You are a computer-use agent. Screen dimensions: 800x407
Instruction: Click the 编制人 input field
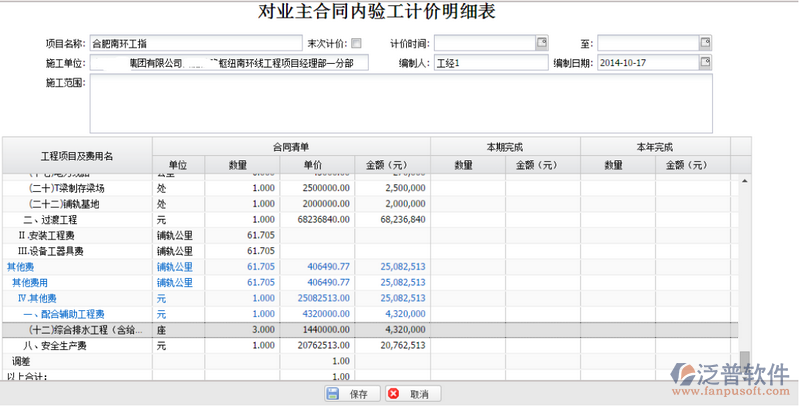[490, 62]
